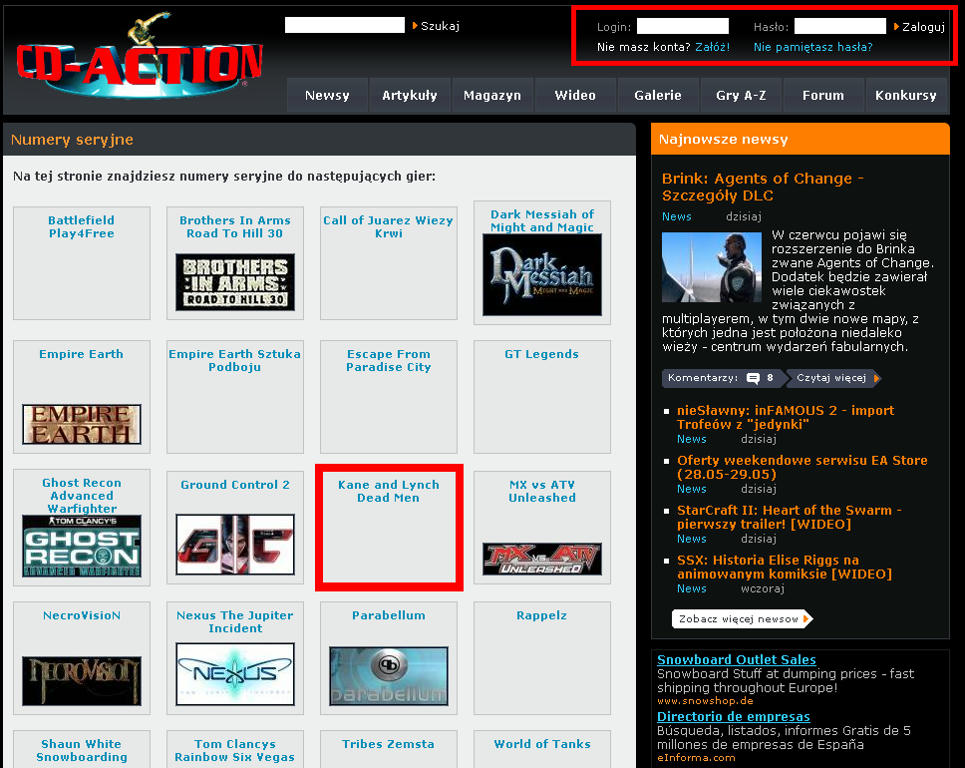Open Brothers In Arms Road To Hill 30 link

pyautogui.click(x=235, y=227)
